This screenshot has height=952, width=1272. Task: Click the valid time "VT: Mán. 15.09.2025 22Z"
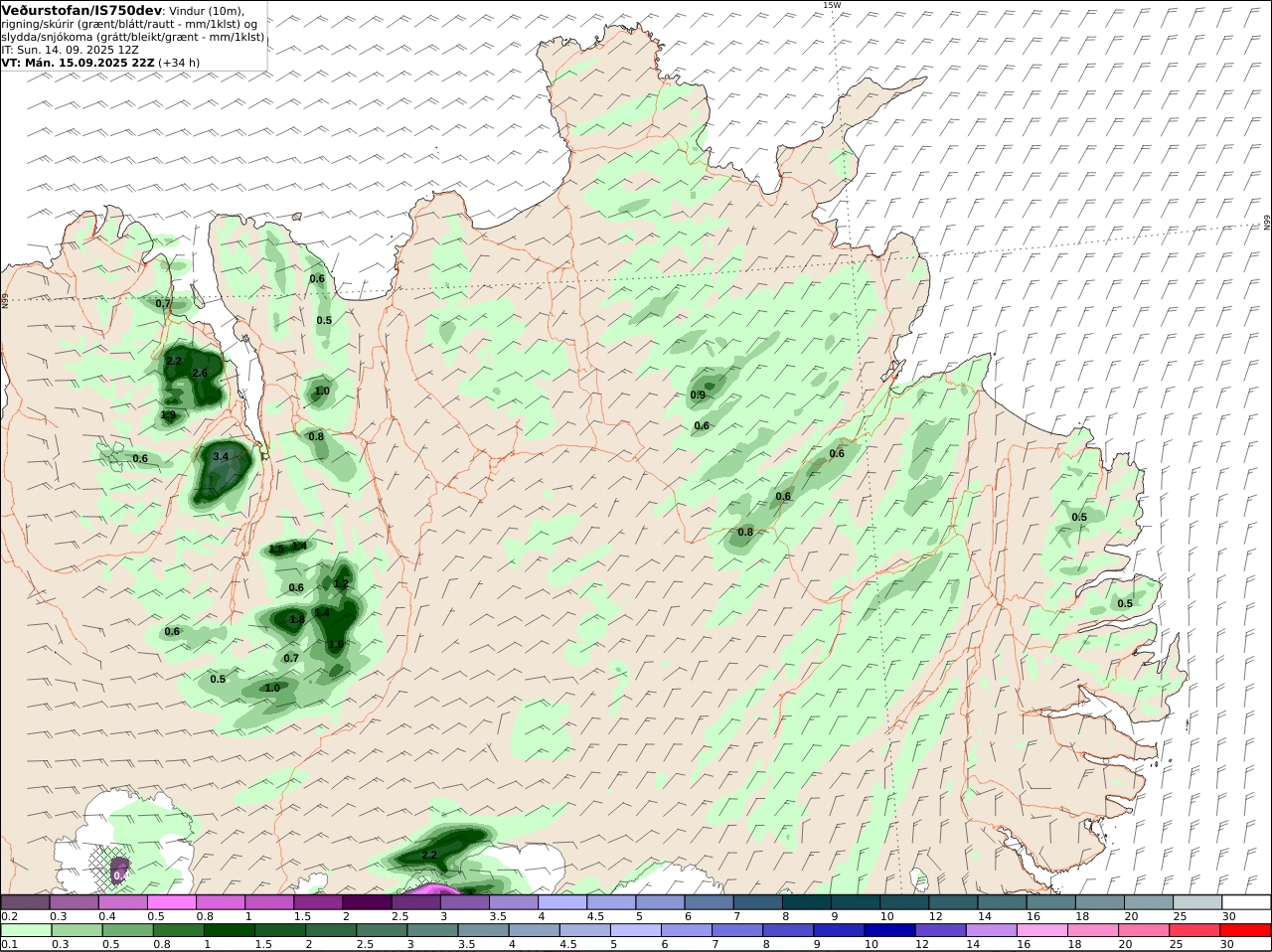click(78, 63)
